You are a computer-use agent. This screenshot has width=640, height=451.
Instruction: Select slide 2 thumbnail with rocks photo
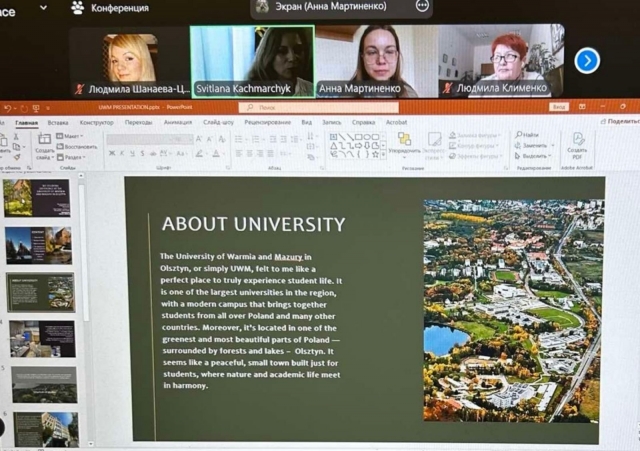point(38,245)
